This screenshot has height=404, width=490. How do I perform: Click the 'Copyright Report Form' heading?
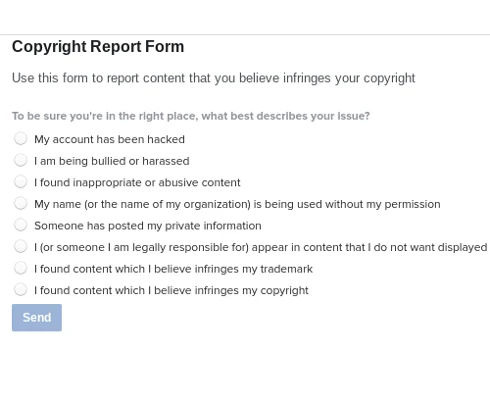98,46
